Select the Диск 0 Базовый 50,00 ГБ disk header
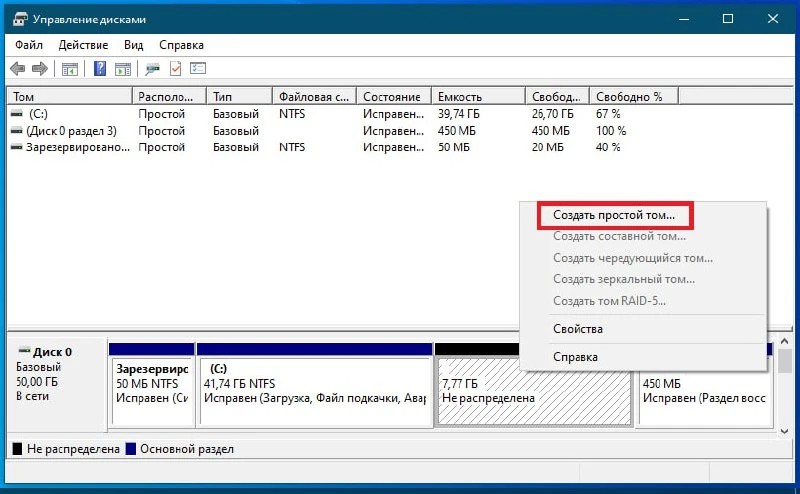The height and width of the screenshot is (494, 800). pyautogui.click(x=57, y=383)
